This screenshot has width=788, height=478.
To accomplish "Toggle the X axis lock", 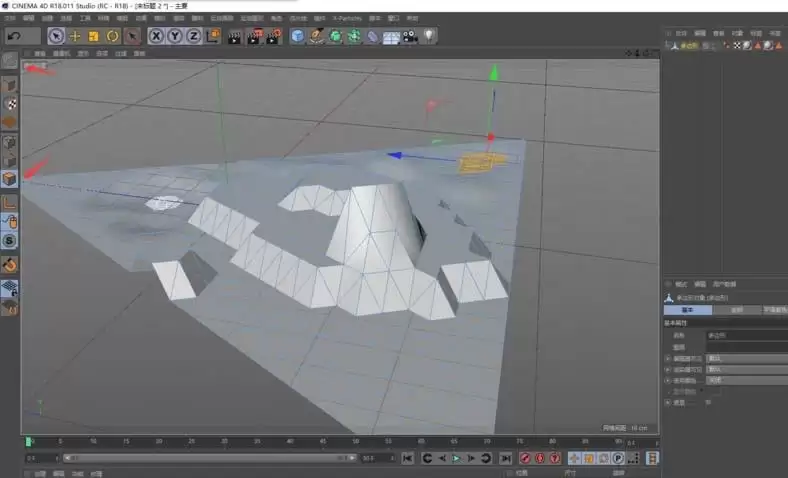I will point(156,36).
